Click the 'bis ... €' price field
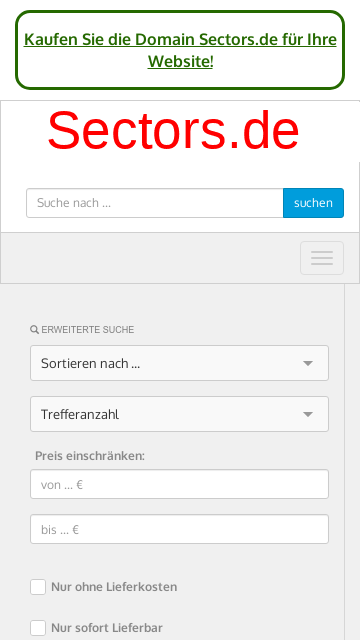Screen dimensions: 360x640 (179, 529)
